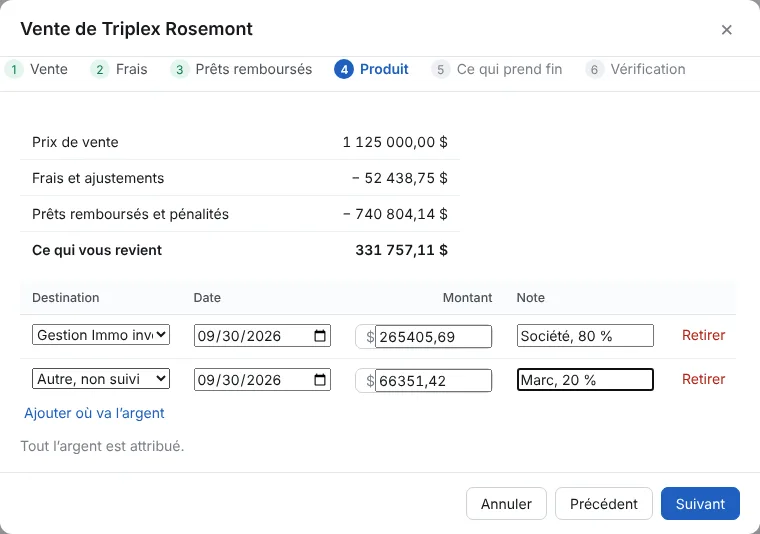Click the value − 740 804,14 $
The image size is (760, 534).
(x=395, y=214)
